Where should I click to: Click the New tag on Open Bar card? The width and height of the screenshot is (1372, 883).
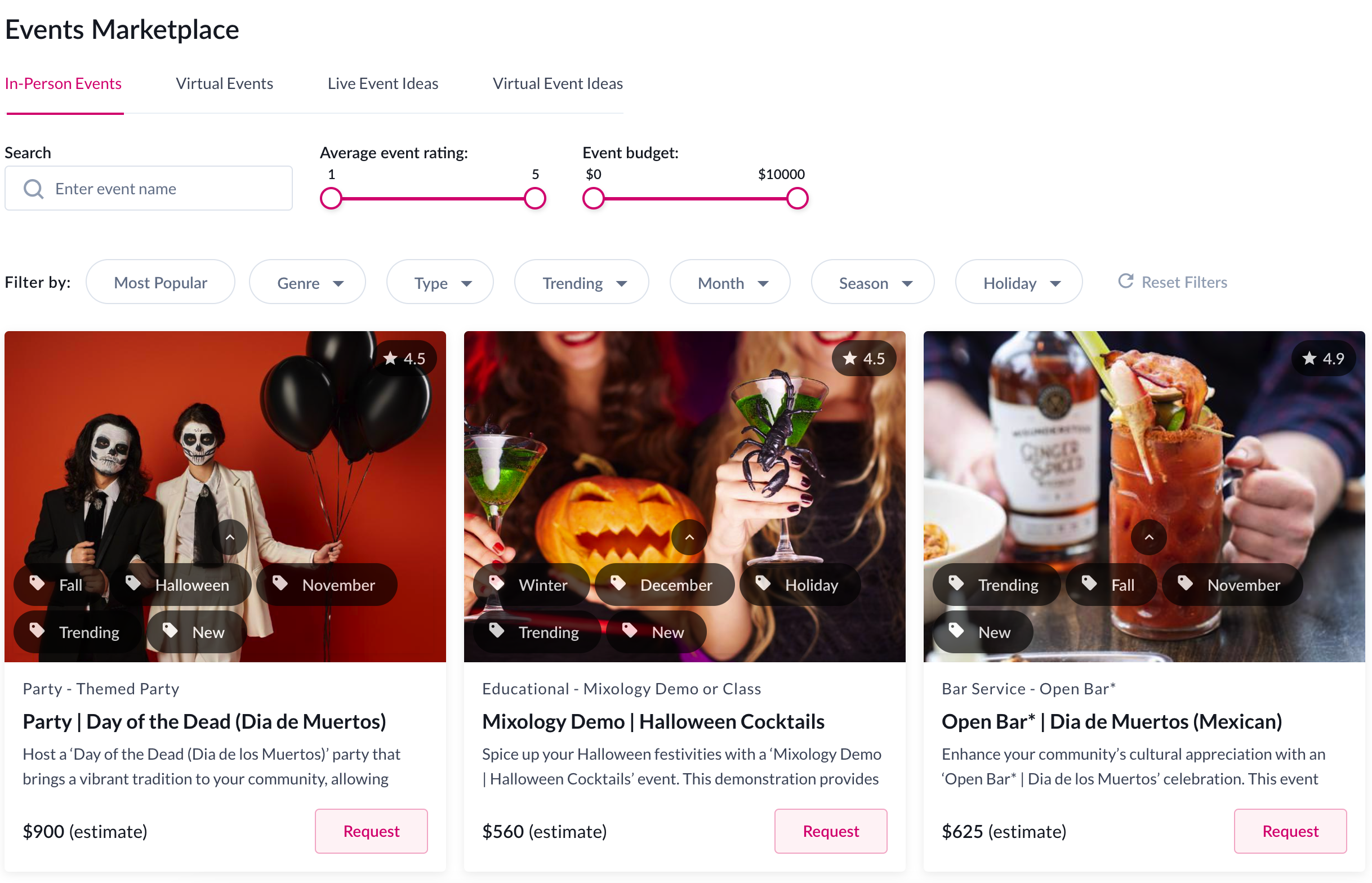pos(982,632)
